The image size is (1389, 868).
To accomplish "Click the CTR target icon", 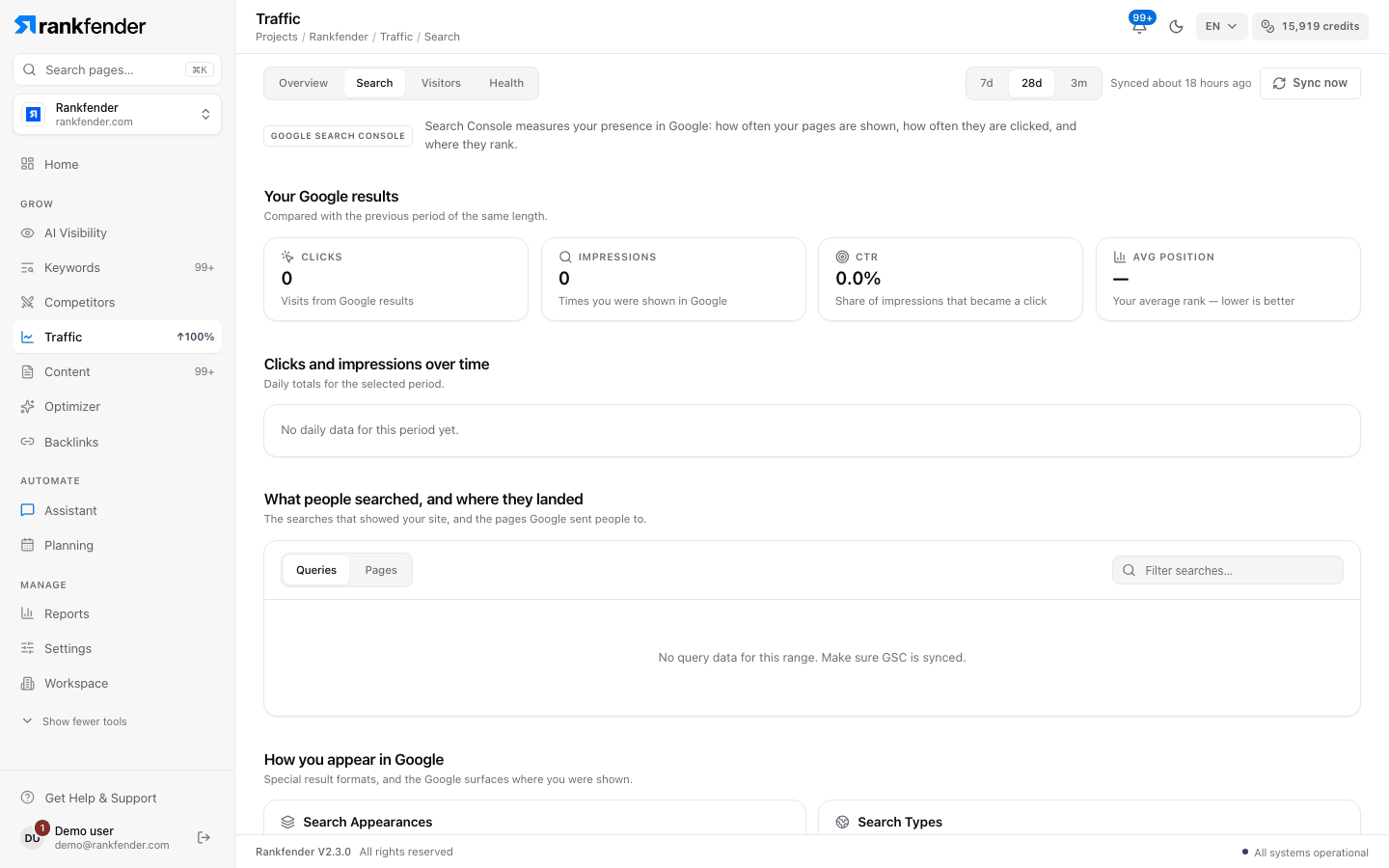I will [x=842, y=257].
